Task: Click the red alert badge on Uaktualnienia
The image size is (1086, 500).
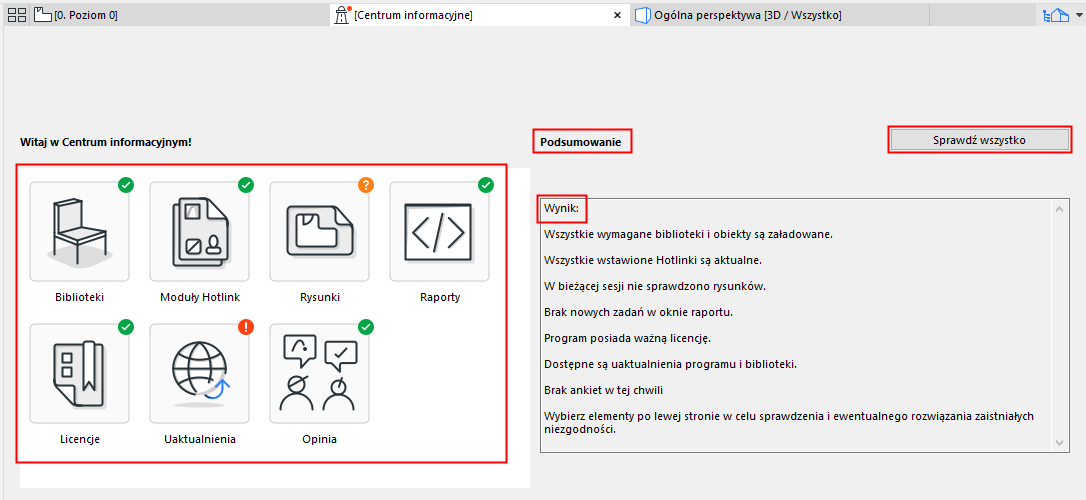Action: pos(246,327)
